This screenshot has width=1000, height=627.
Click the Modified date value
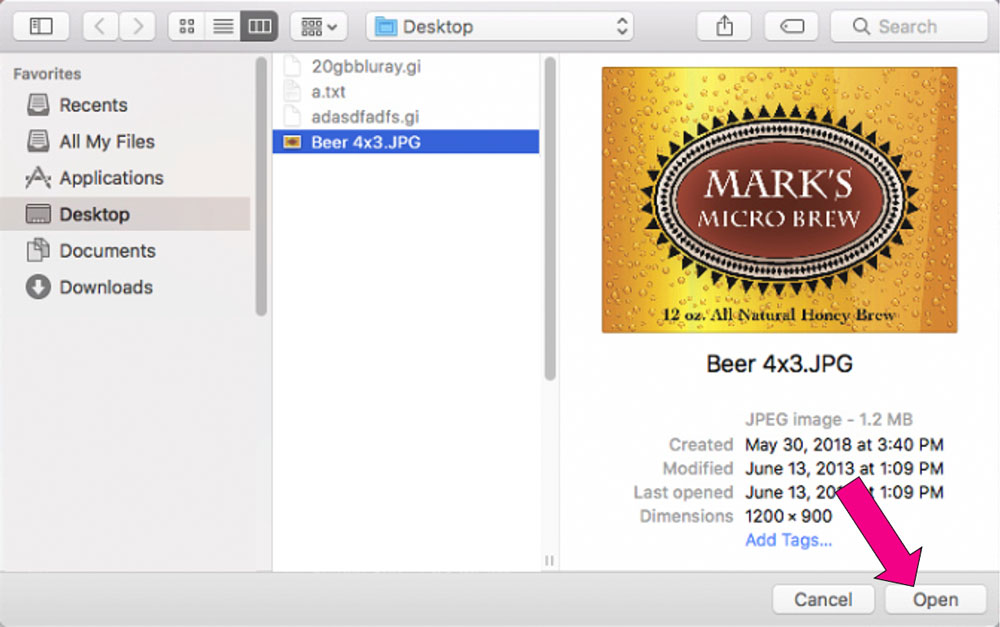pyautogui.click(x=844, y=468)
